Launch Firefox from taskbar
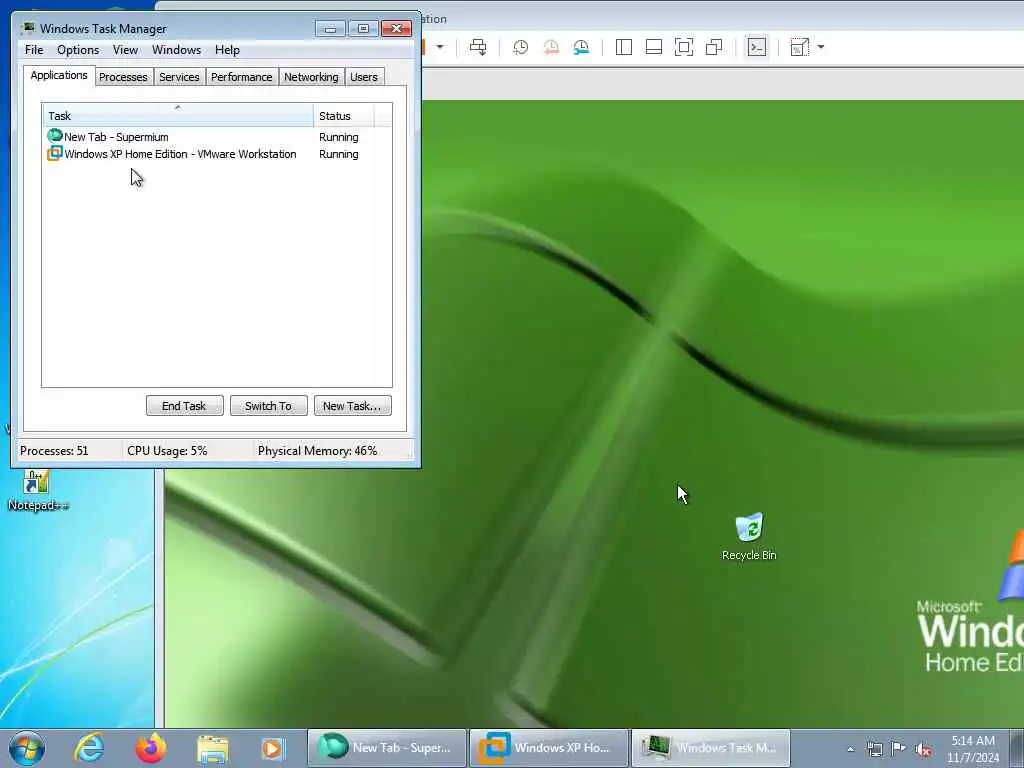Image resolution: width=1024 pixels, height=768 pixels. 150,748
